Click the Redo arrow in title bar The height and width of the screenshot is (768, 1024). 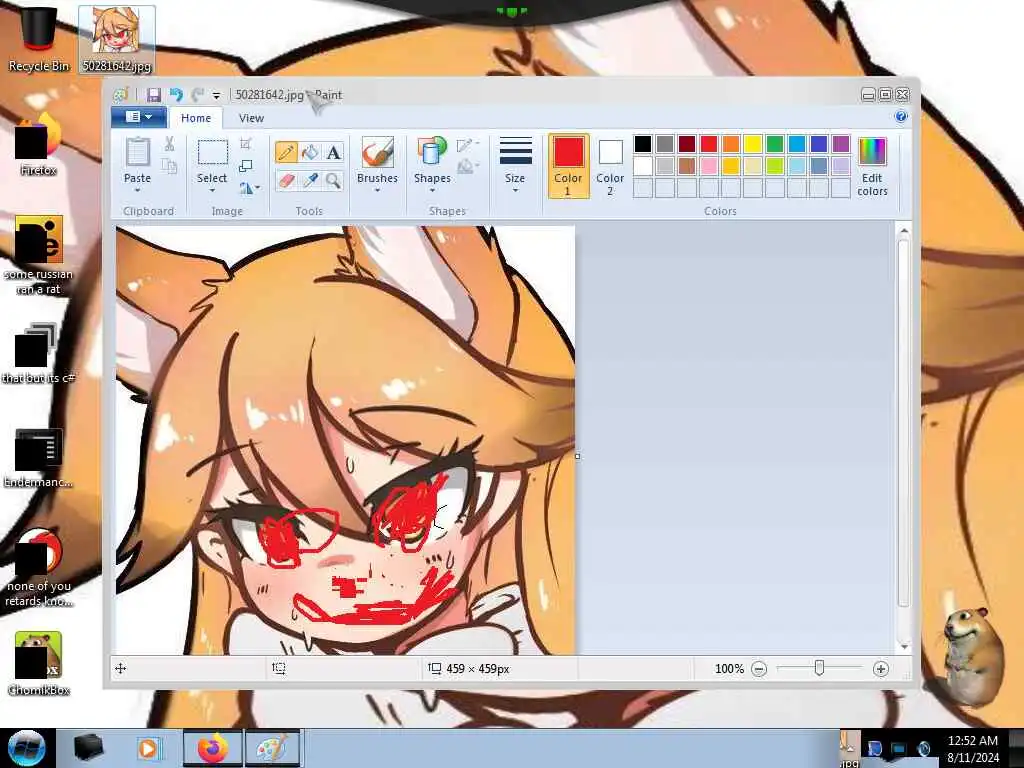coord(198,95)
